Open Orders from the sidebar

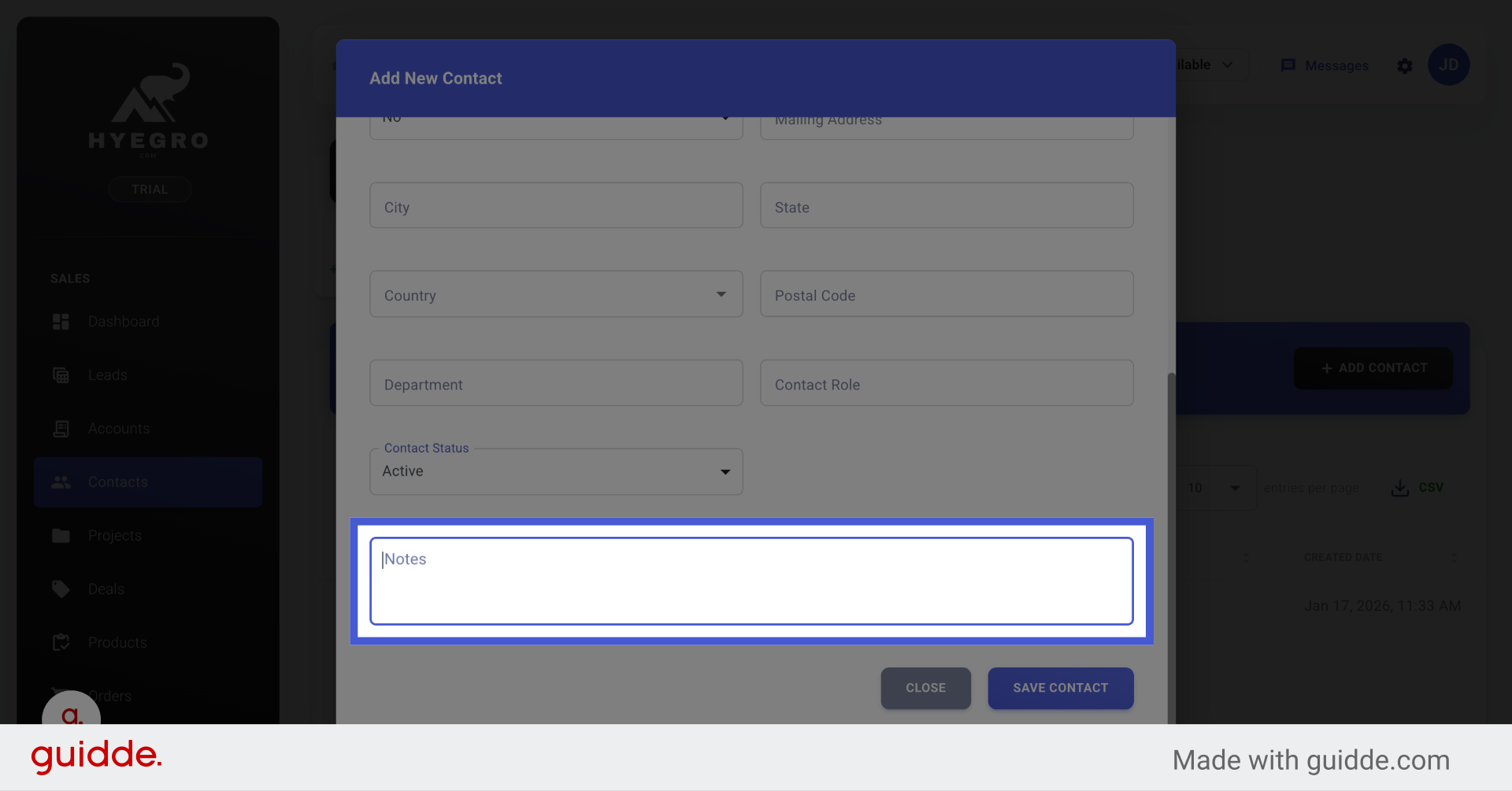[x=110, y=696]
